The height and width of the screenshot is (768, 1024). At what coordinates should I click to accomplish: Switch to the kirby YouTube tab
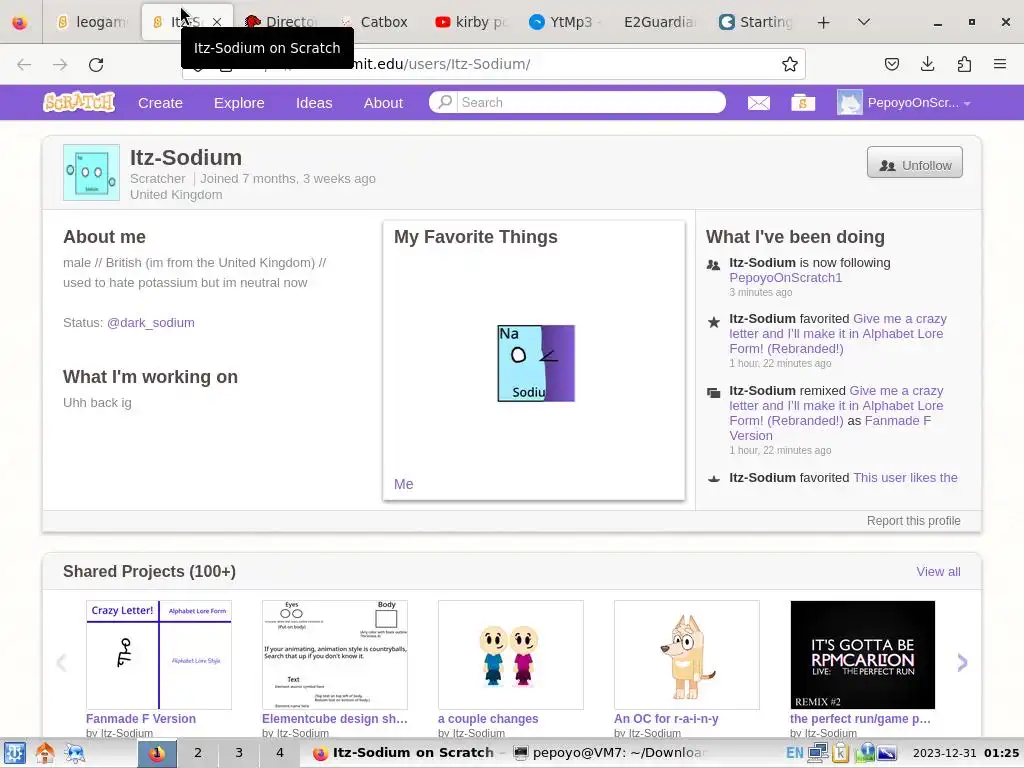click(471, 22)
